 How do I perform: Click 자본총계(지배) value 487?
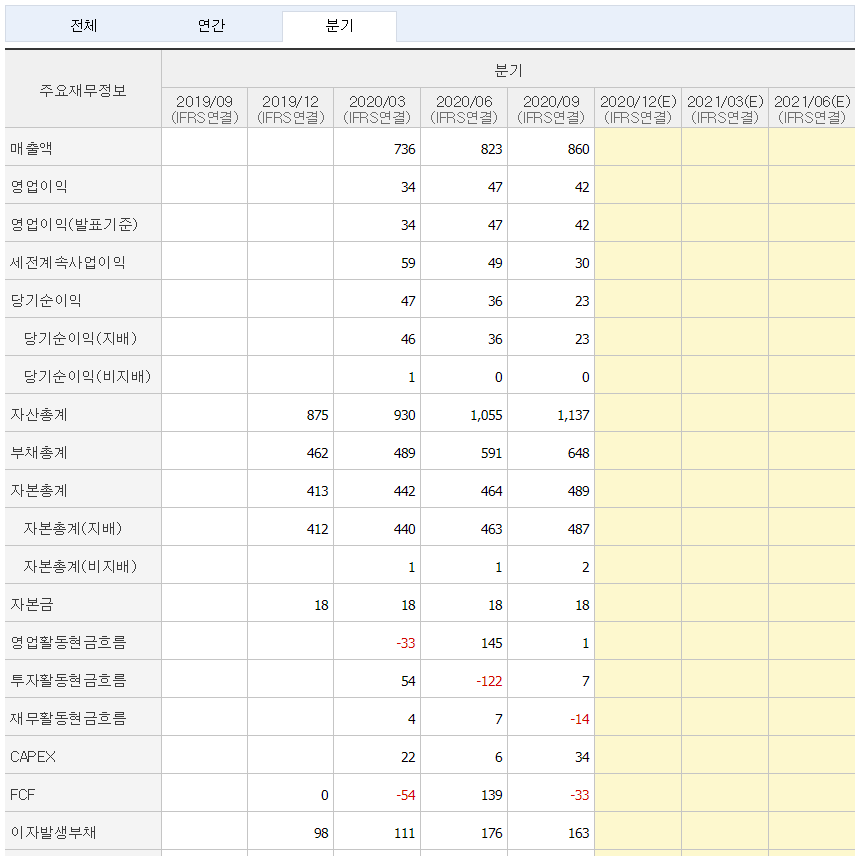click(578, 530)
